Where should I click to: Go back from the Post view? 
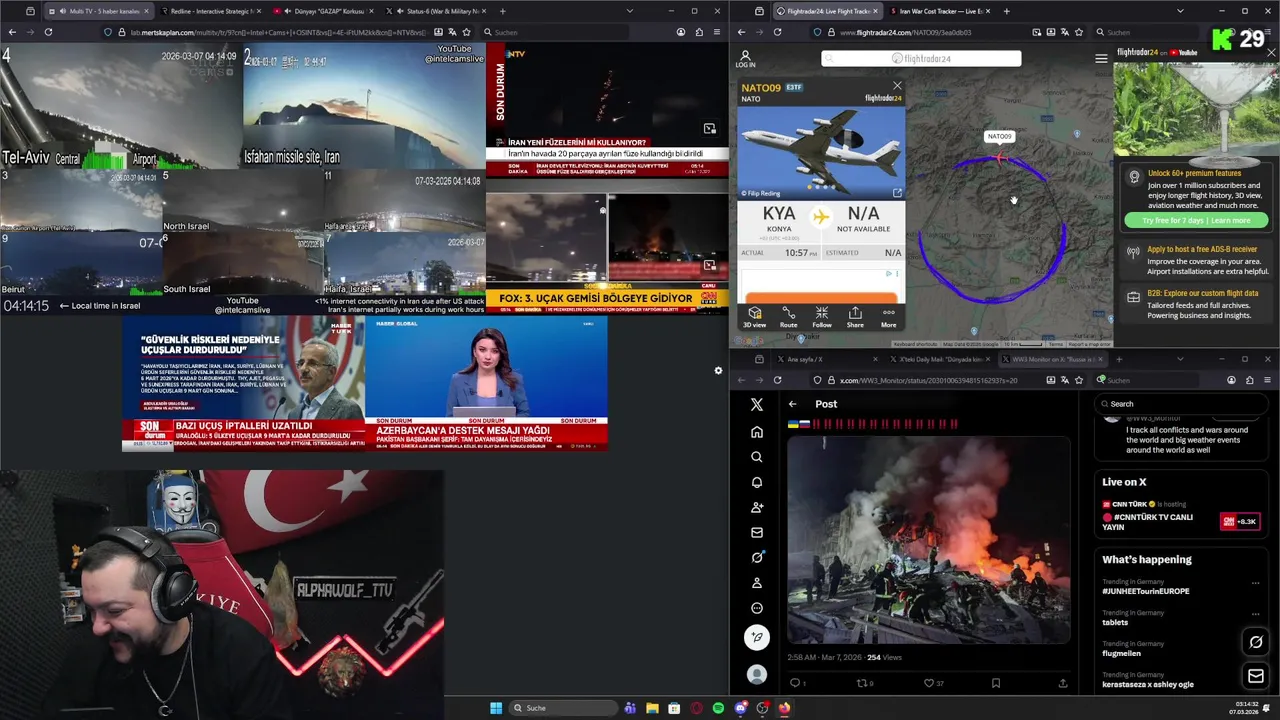pyautogui.click(x=792, y=404)
